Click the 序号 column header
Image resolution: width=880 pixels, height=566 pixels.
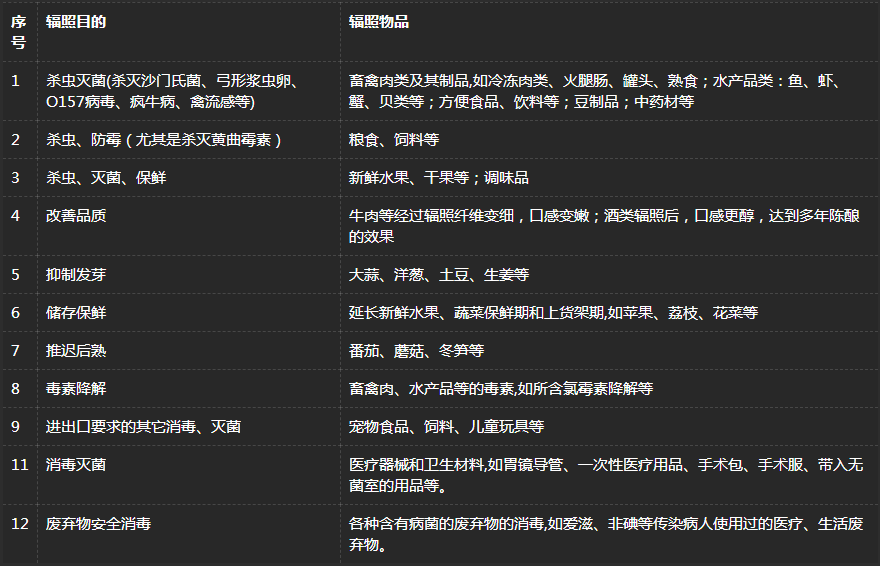(19, 32)
